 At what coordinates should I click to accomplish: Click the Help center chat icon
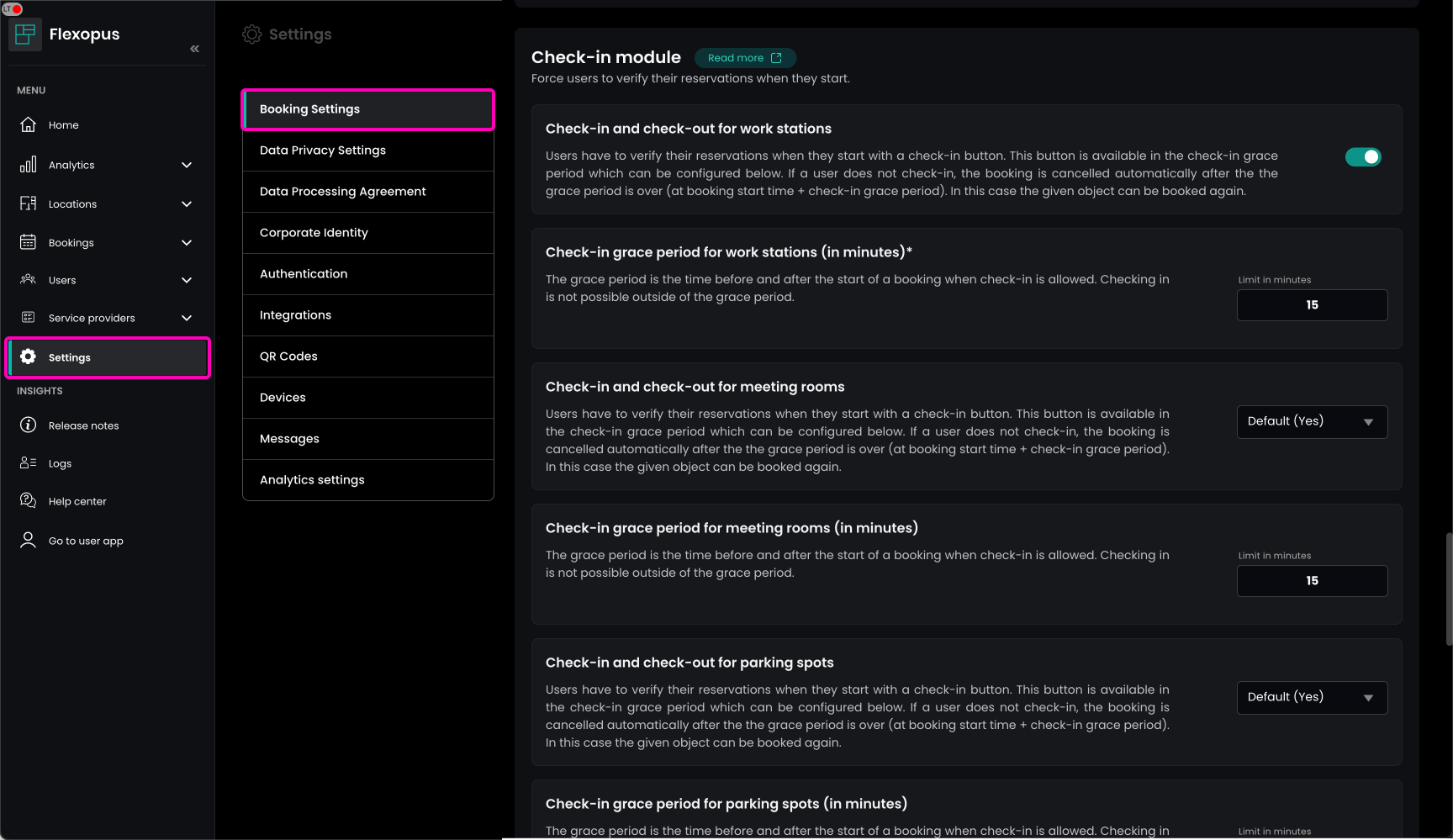tap(28, 501)
